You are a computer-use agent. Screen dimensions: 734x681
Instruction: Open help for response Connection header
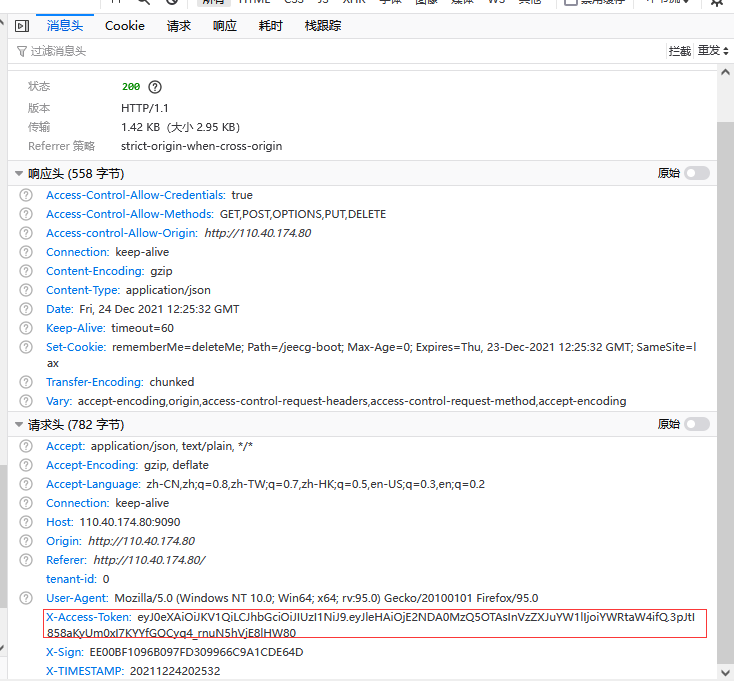[x=26, y=252]
